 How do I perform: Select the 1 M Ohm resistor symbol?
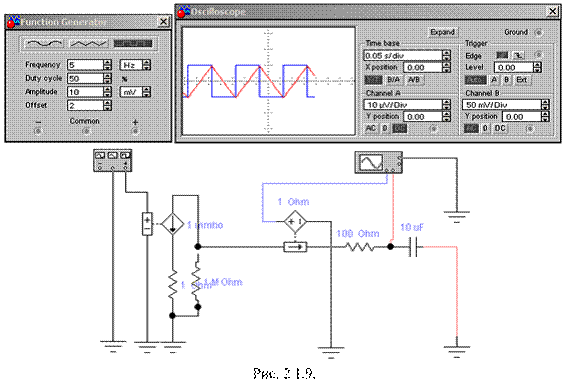tap(196, 282)
